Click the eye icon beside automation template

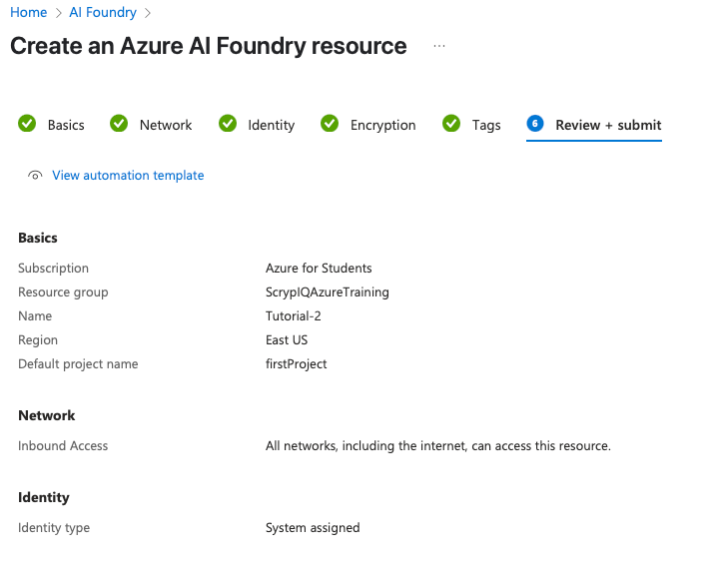pyautogui.click(x=35, y=175)
